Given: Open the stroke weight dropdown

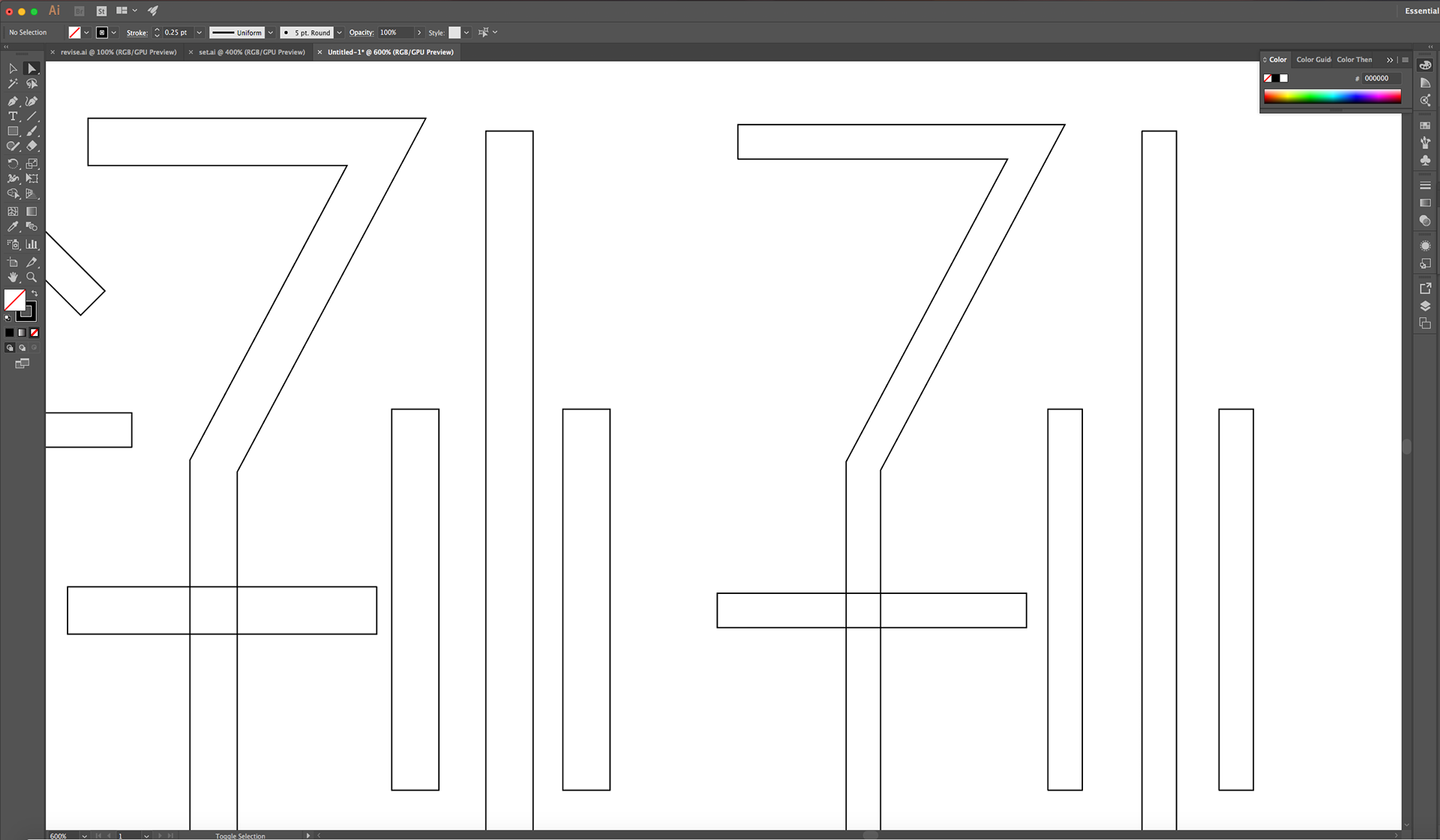Looking at the screenshot, I should (x=199, y=33).
